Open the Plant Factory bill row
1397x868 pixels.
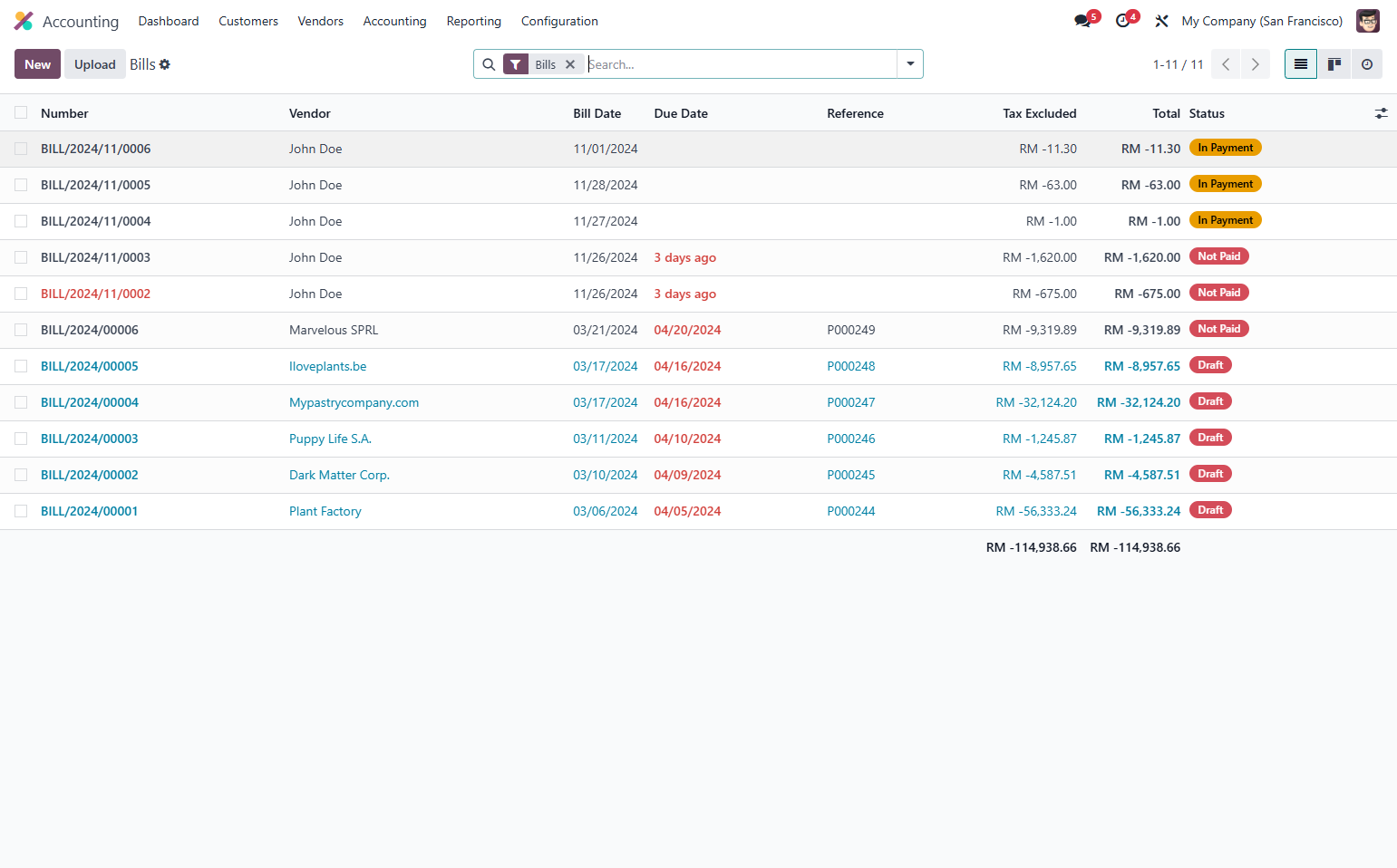point(698,511)
